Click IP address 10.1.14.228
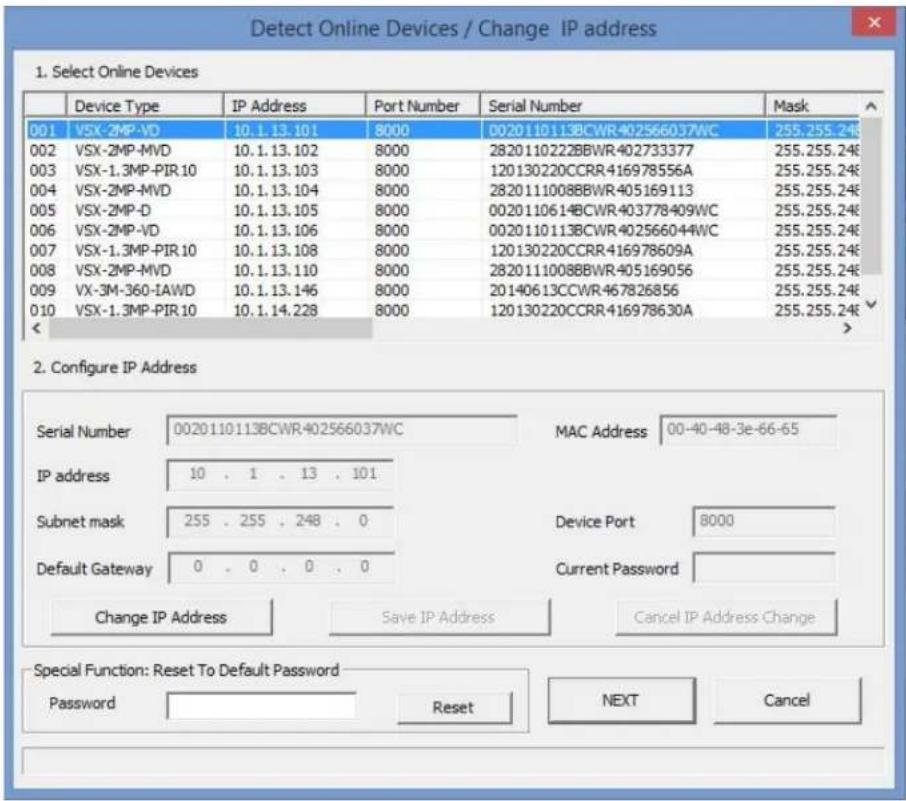Image resolution: width=906 pixels, height=801 pixels. pos(276,310)
